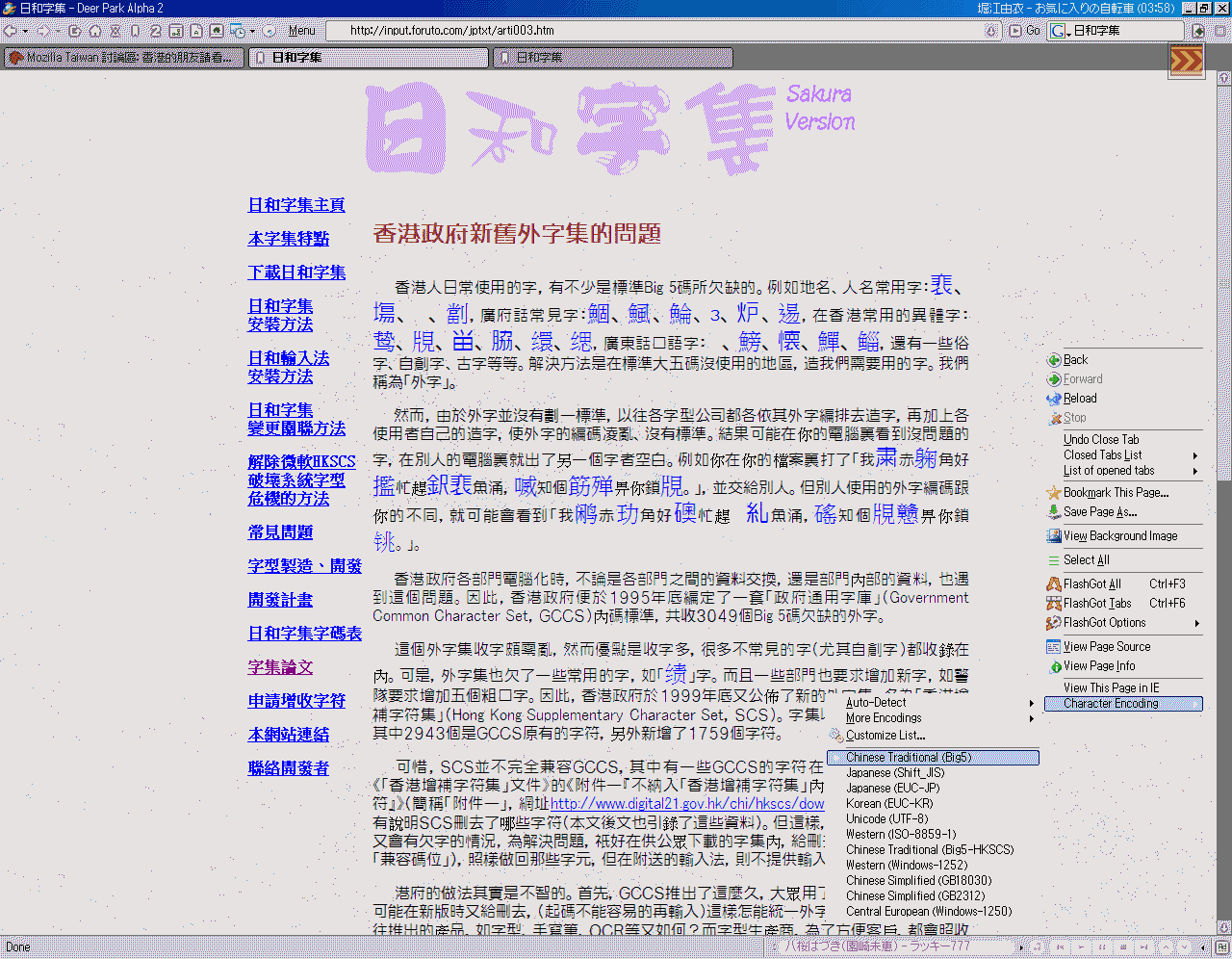This screenshot has height=959, width=1232.
Task: Click the orange chevron throbber icon
Action: pyautogui.click(x=1186, y=61)
